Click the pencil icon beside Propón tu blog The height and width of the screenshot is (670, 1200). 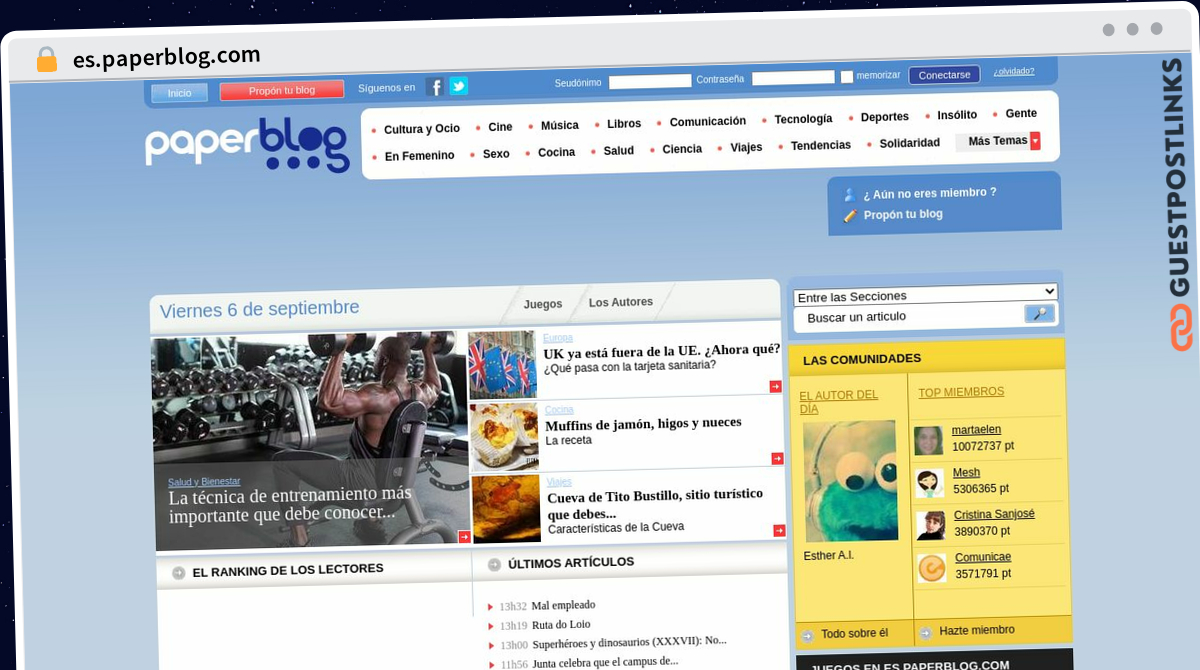coord(850,215)
